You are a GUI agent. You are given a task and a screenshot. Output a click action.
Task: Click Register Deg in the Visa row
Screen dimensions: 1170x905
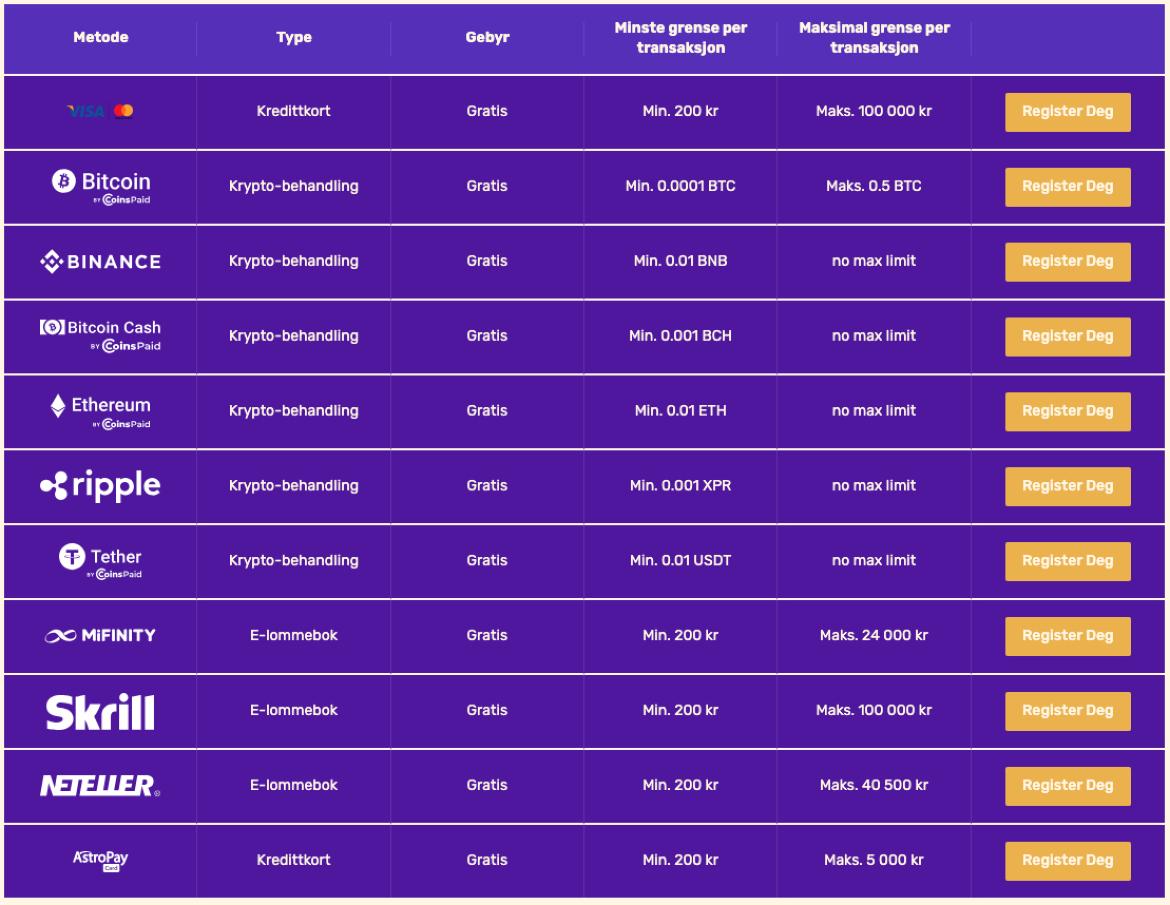[1067, 112]
